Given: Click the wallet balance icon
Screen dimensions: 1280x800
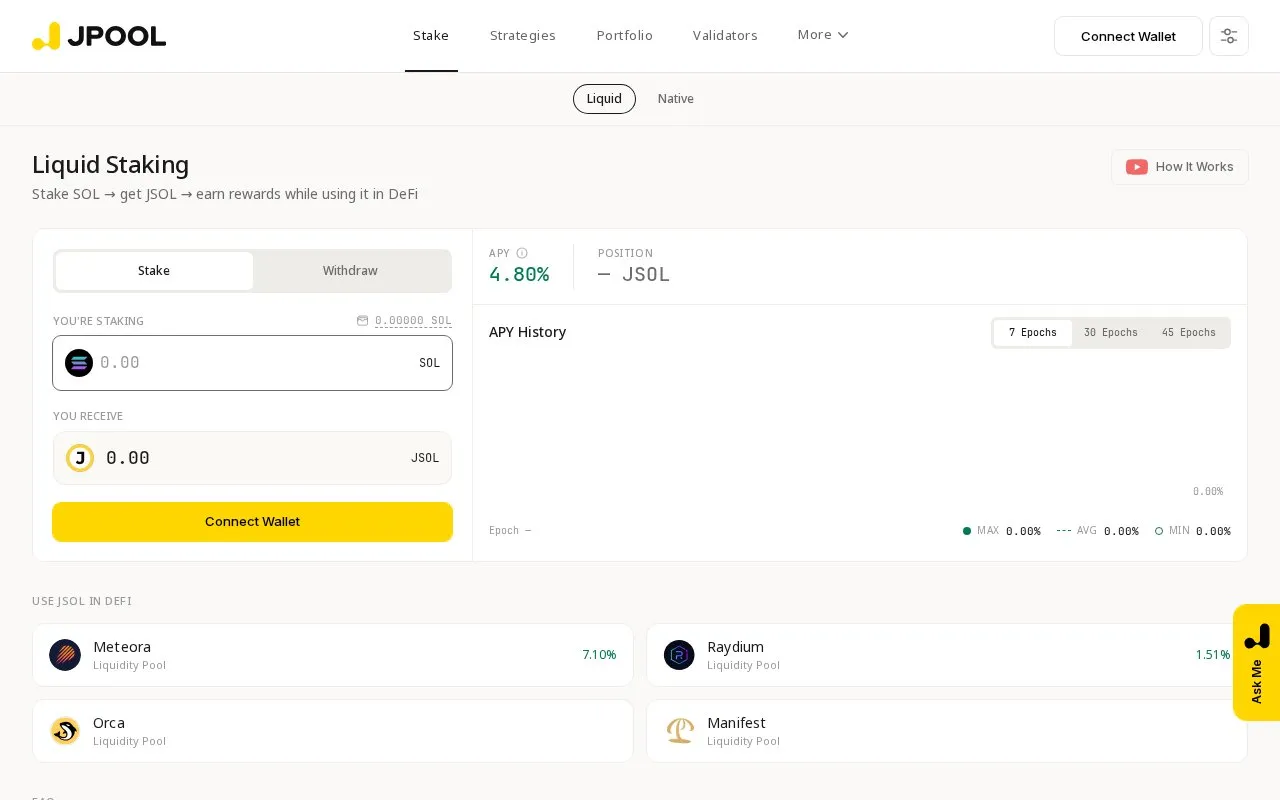Looking at the screenshot, I should click(x=362, y=321).
